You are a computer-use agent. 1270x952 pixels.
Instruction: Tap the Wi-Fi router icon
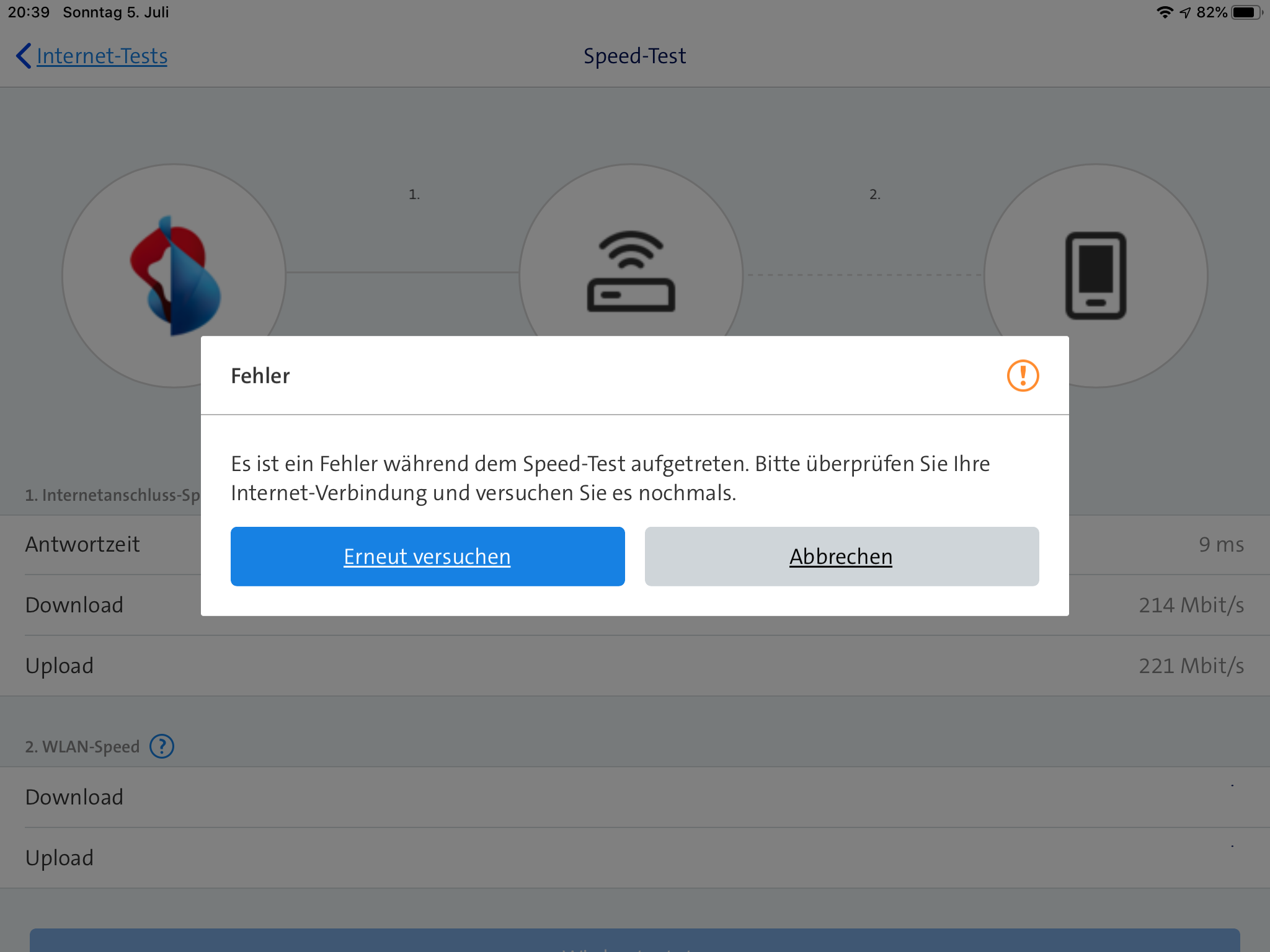pos(631,271)
